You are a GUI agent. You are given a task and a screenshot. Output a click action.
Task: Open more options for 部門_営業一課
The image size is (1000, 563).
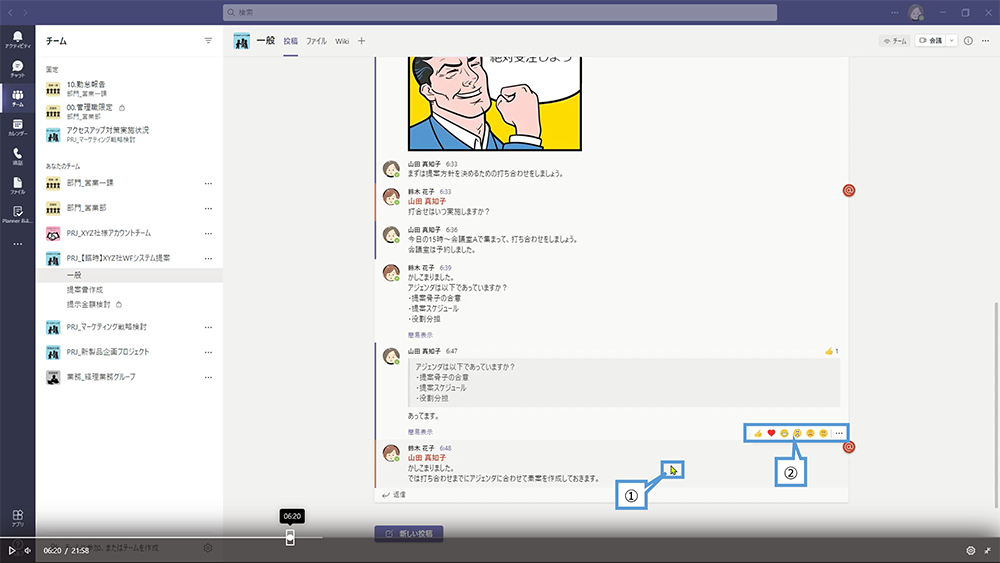pyautogui.click(x=208, y=184)
